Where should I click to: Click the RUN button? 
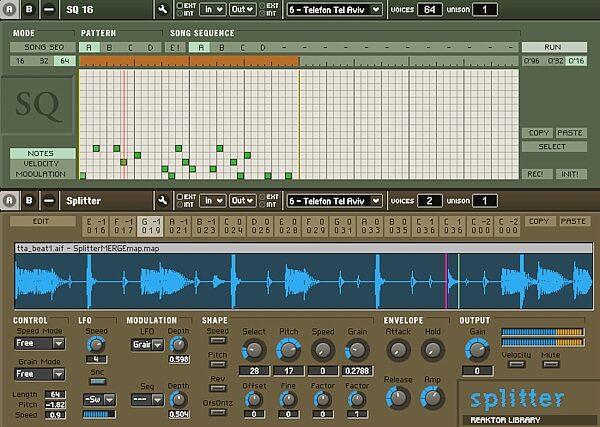coord(554,47)
